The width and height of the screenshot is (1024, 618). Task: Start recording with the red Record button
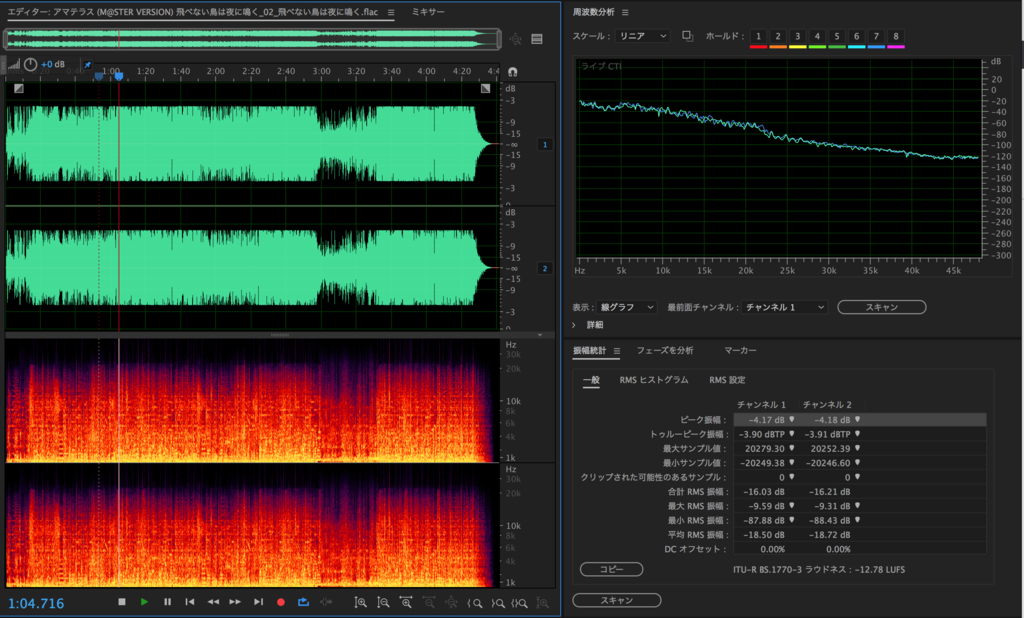point(281,602)
